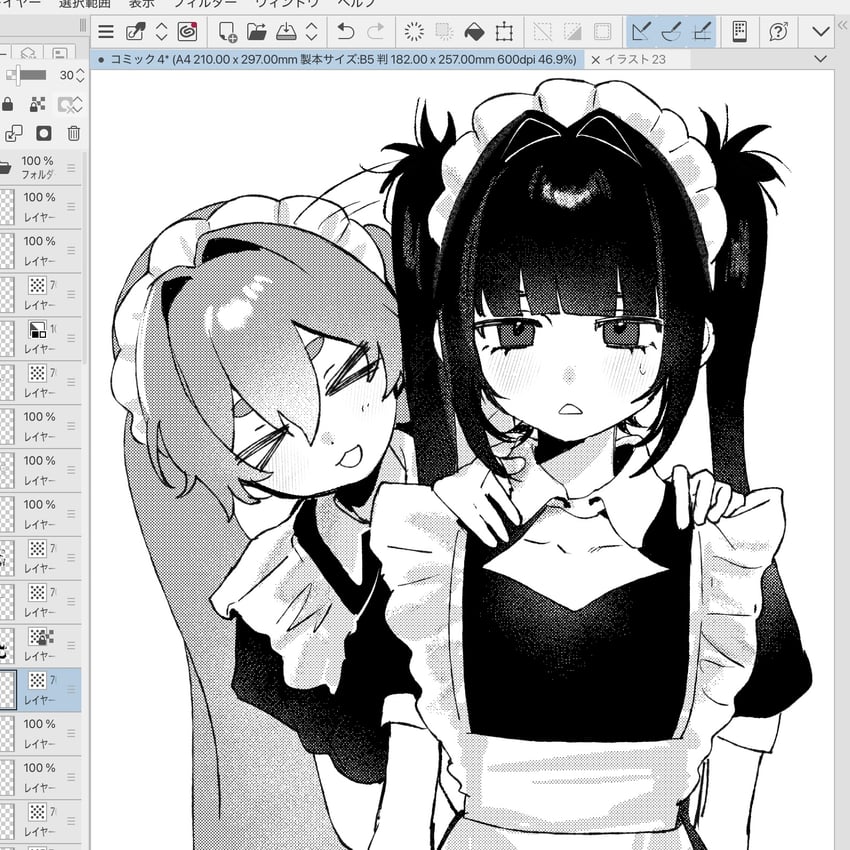The width and height of the screenshot is (850, 850).
Task: Open the smartphone companion mode icon
Action: click(740, 31)
